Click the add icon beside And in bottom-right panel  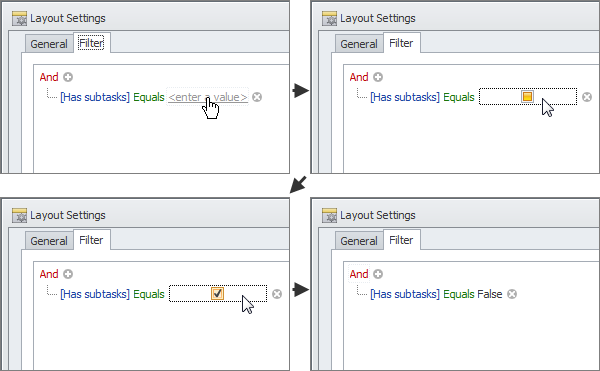[x=378, y=274]
